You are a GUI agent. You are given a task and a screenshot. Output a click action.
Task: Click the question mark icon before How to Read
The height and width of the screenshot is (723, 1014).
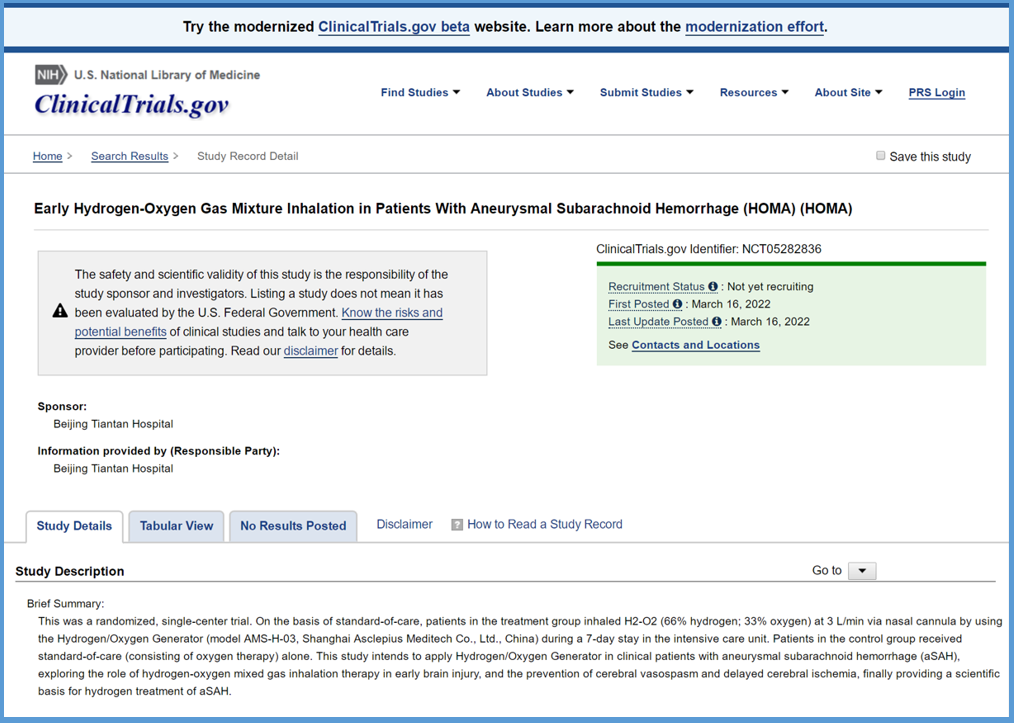pyautogui.click(x=457, y=525)
